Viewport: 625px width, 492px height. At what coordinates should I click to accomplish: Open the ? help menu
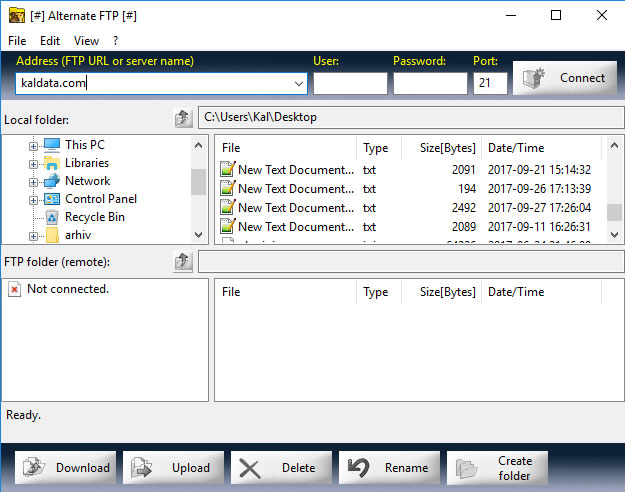coord(116,41)
